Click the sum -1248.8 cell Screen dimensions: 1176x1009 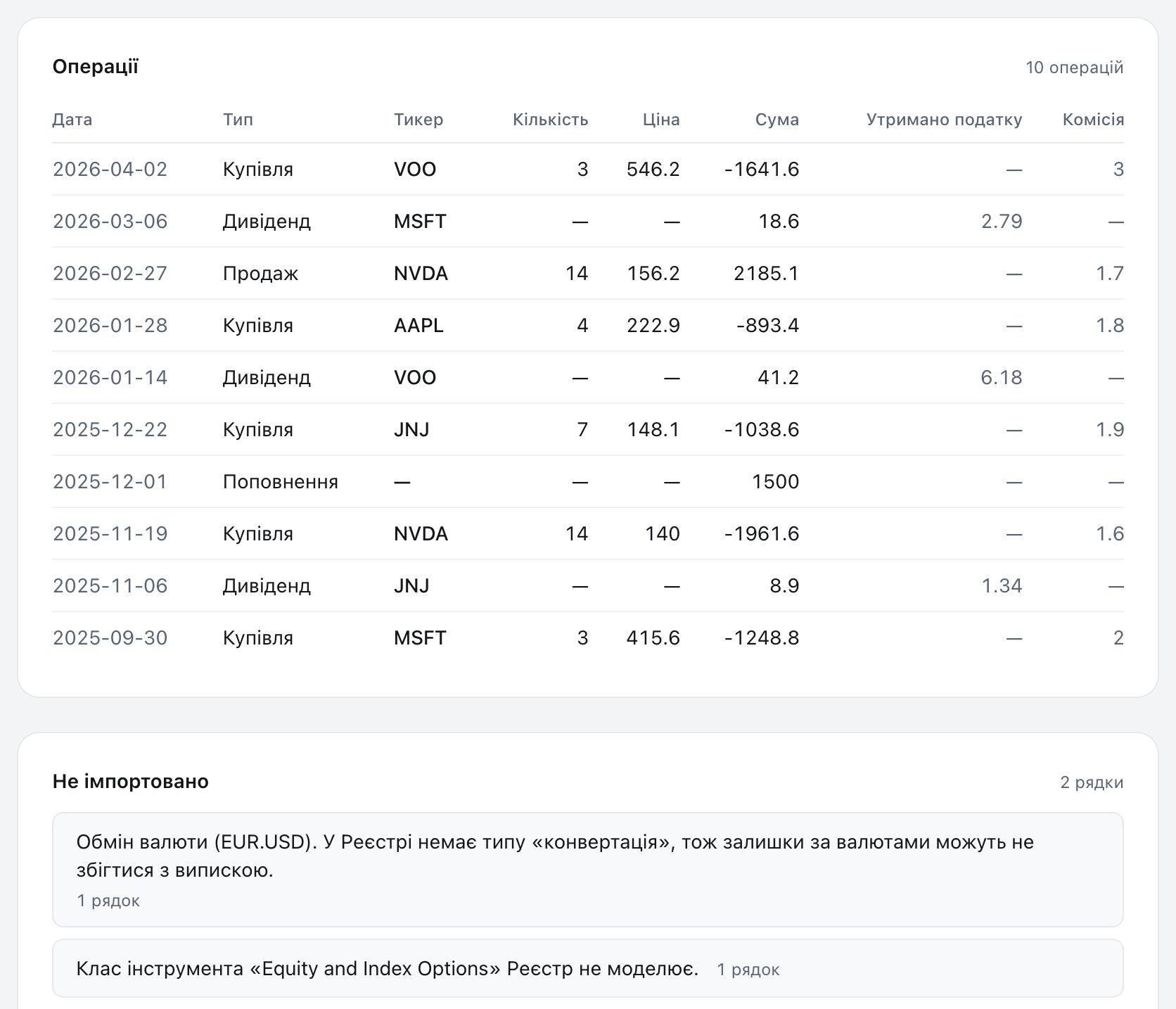762,638
